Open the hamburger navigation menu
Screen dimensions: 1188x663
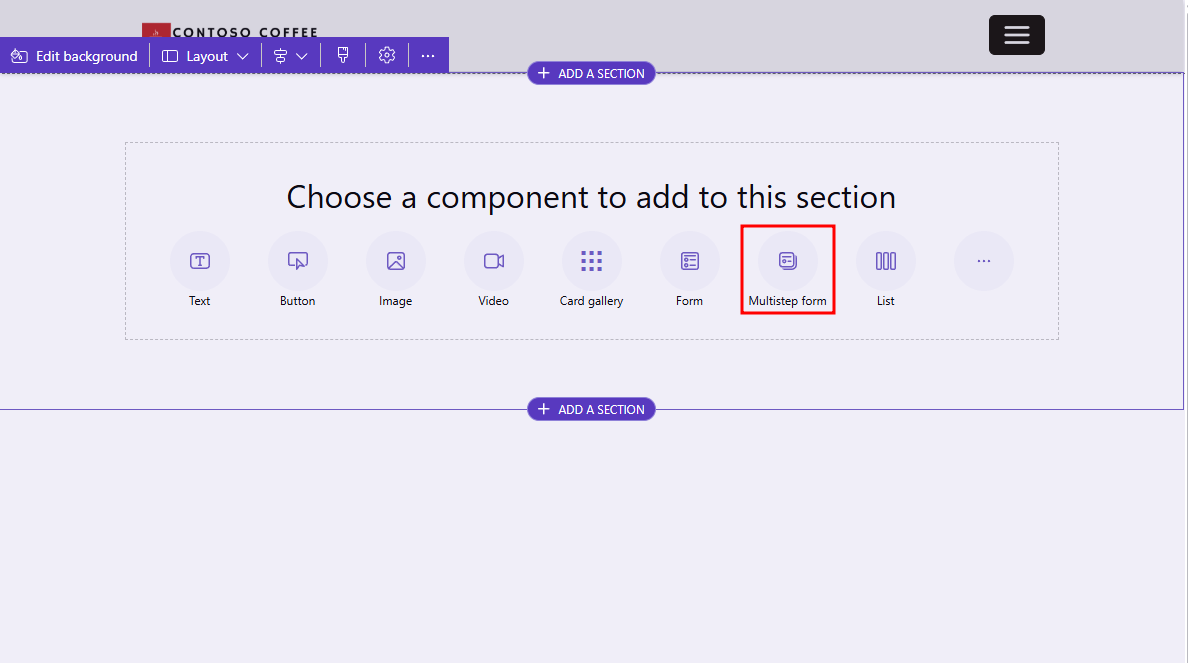(1016, 35)
